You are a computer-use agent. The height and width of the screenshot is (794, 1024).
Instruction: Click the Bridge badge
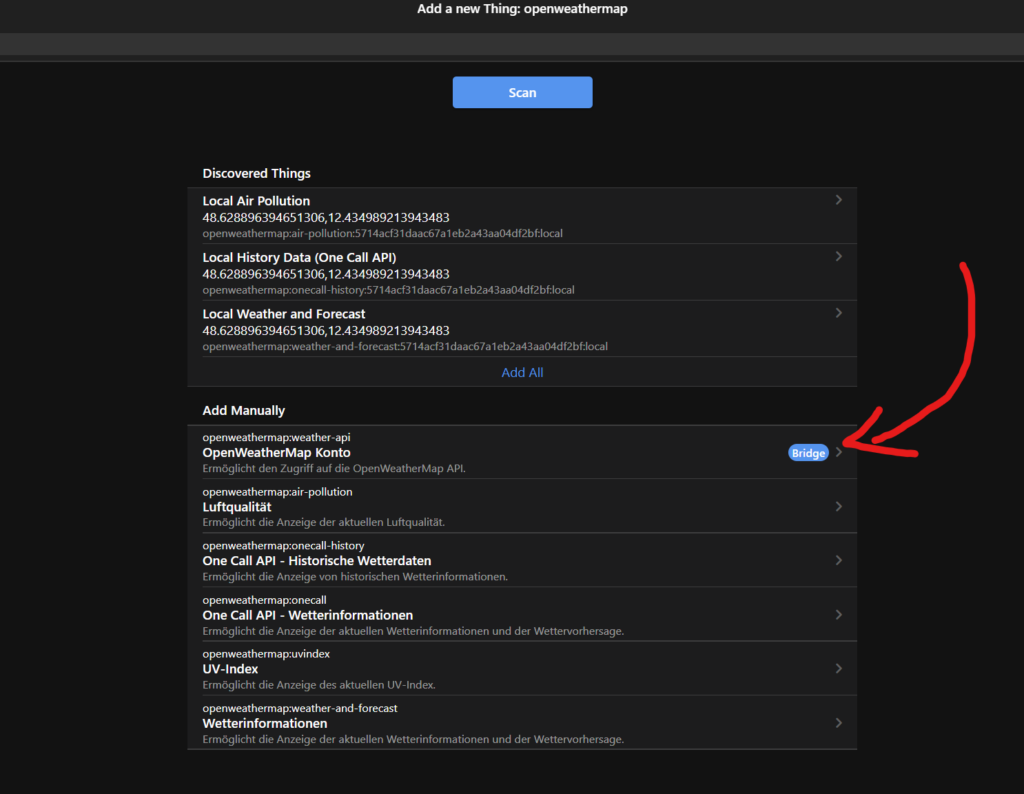[x=808, y=453]
